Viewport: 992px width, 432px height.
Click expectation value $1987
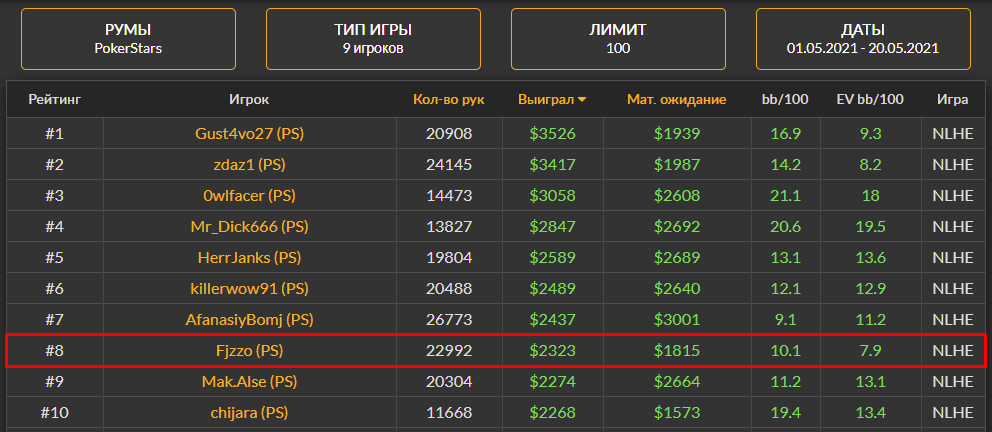tap(677, 164)
